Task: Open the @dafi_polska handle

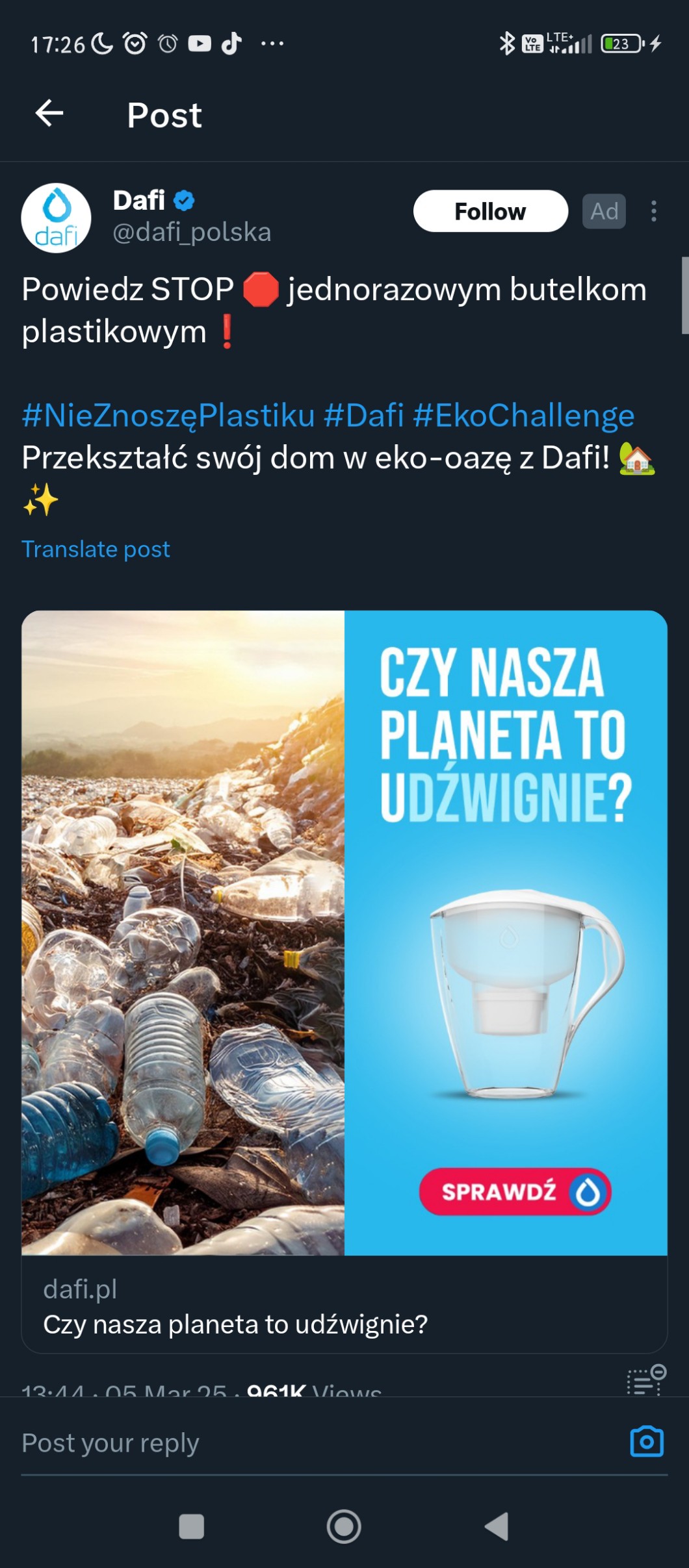Action: 192,233
